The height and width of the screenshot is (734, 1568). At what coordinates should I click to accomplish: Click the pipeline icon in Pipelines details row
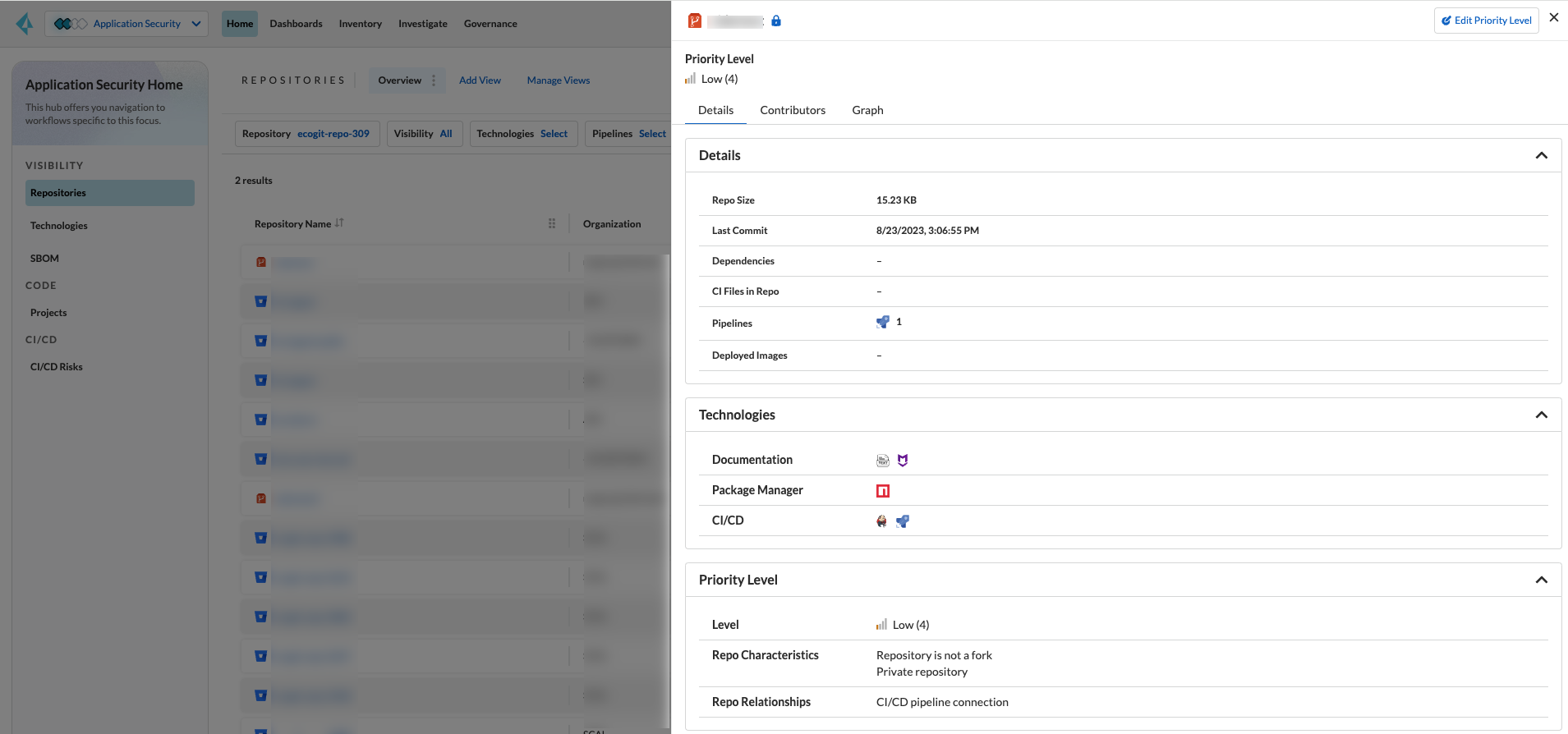883,322
